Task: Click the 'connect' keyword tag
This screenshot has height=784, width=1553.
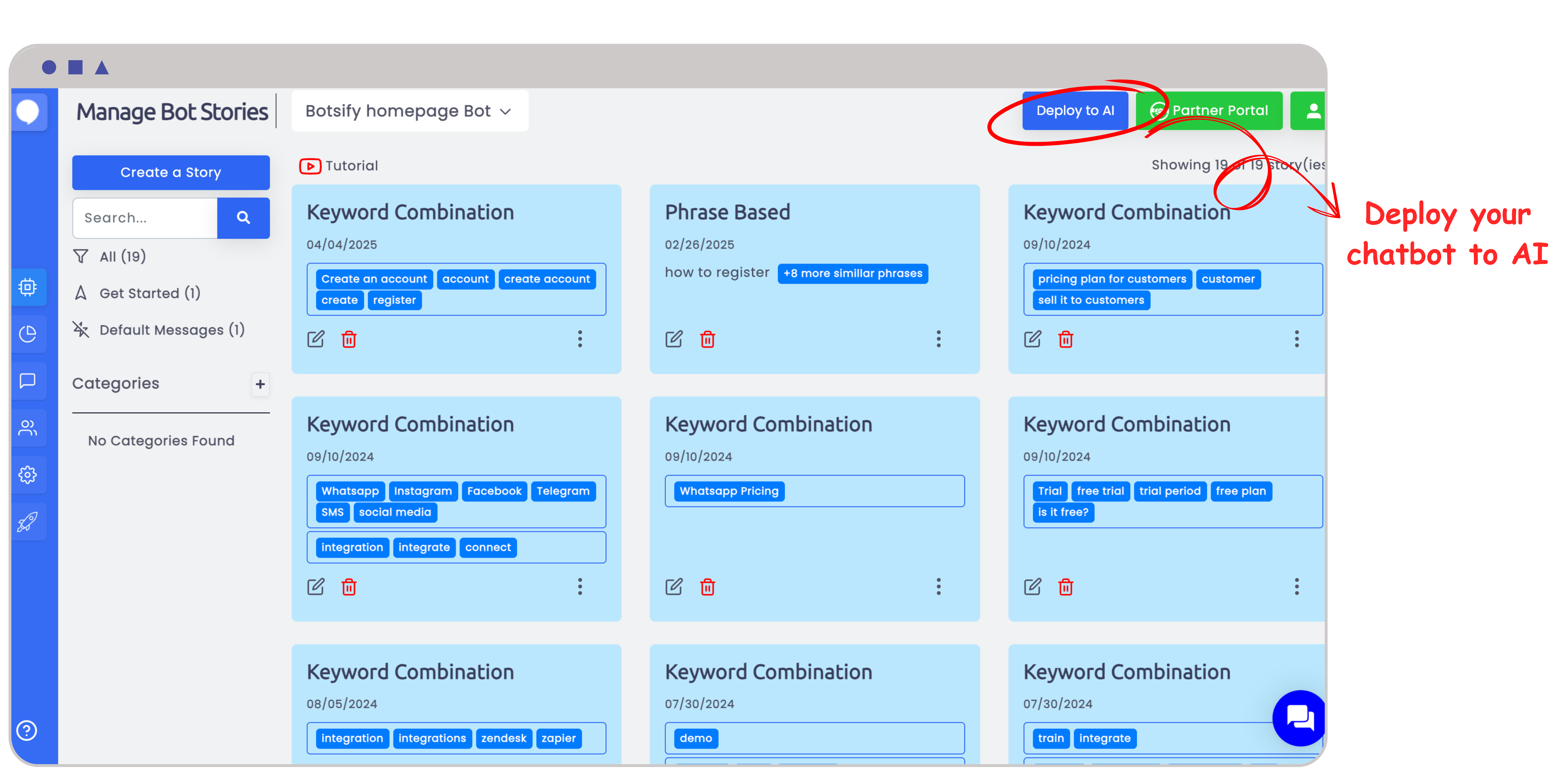Action: [488, 548]
